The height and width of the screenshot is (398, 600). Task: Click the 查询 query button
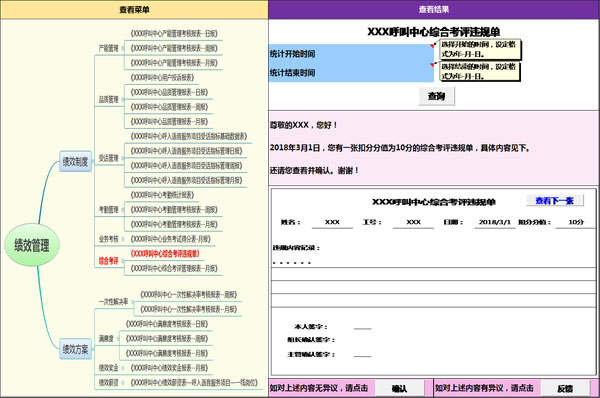[437, 96]
